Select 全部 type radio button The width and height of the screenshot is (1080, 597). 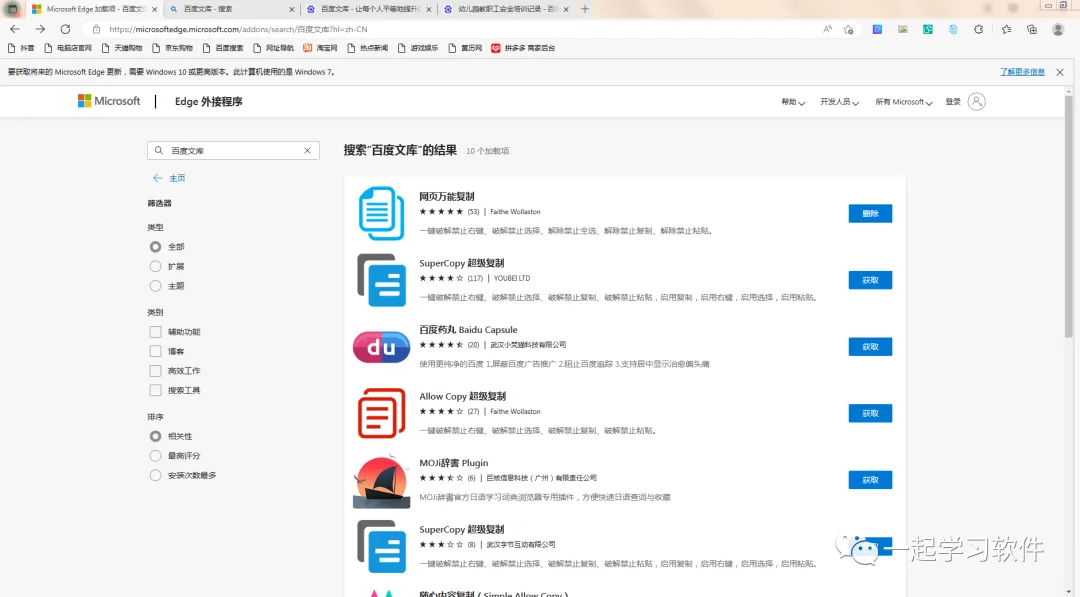tap(156, 247)
